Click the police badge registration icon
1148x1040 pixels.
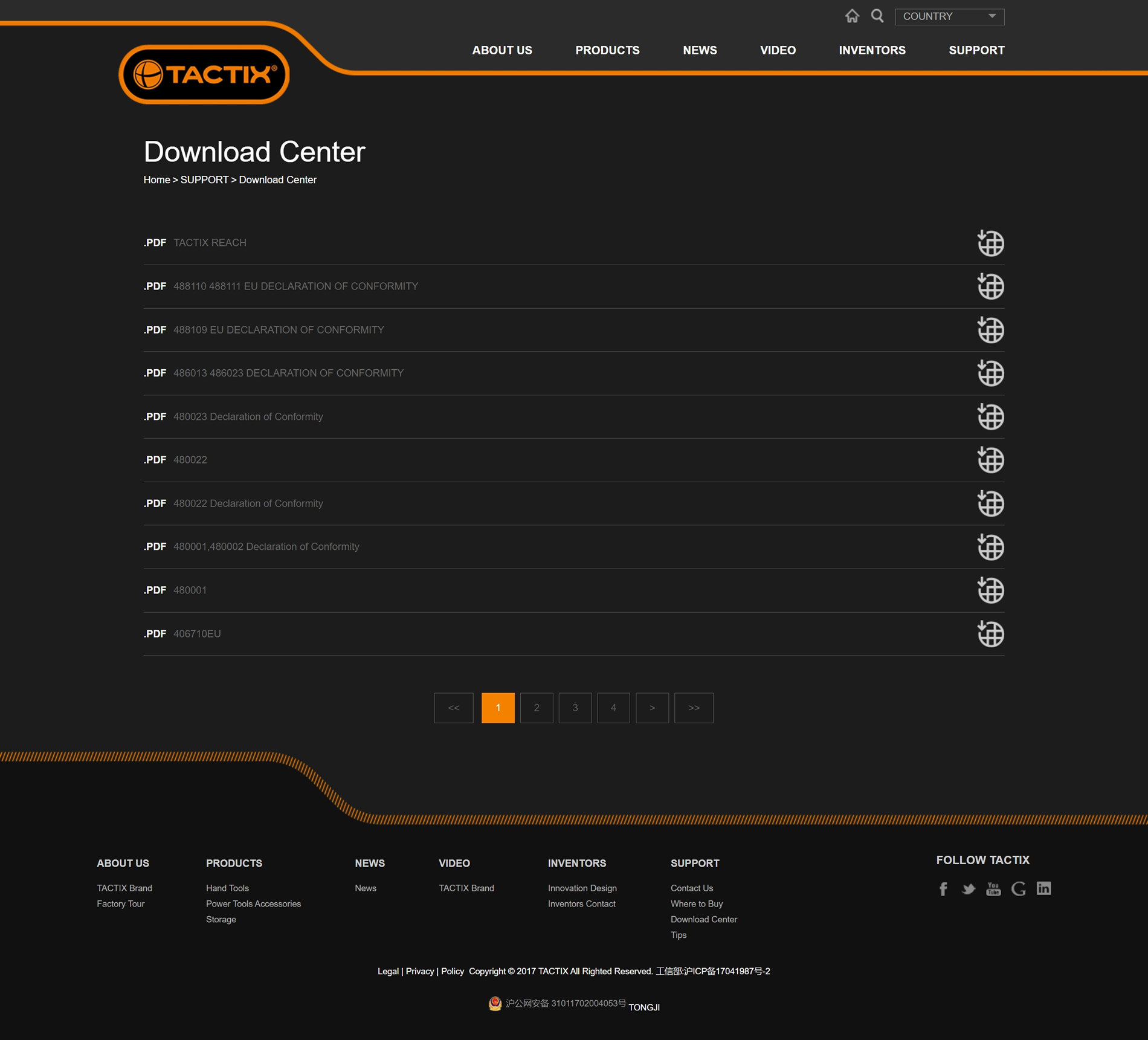tap(495, 1004)
